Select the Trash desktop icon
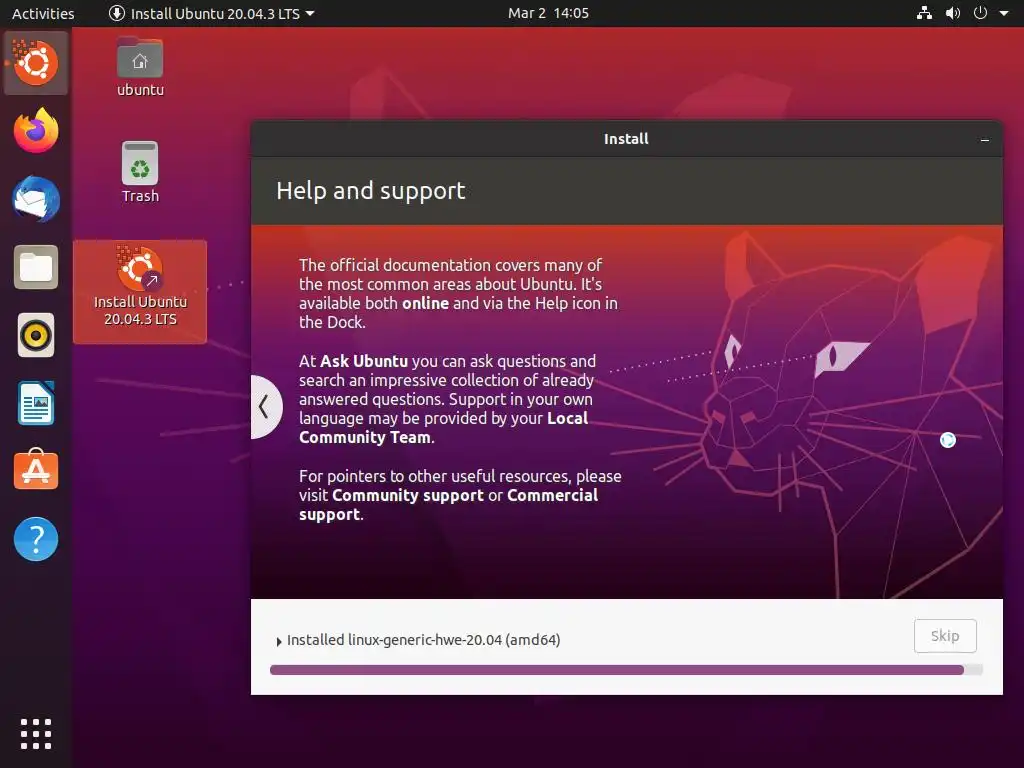Image resolution: width=1024 pixels, height=768 pixels. (x=140, y=172)
